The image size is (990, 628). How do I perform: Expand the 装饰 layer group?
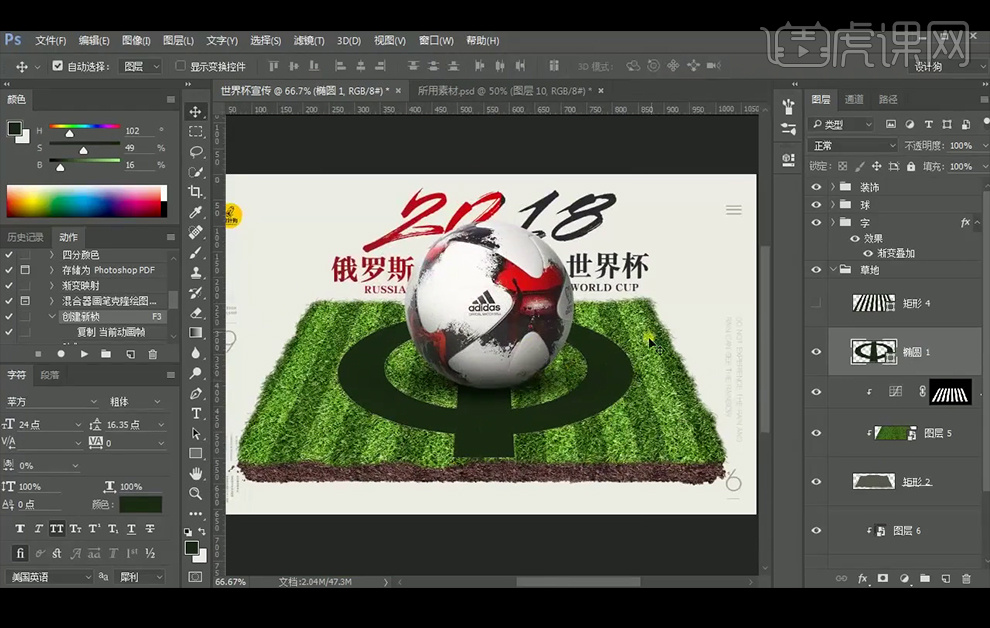(833, 187)
